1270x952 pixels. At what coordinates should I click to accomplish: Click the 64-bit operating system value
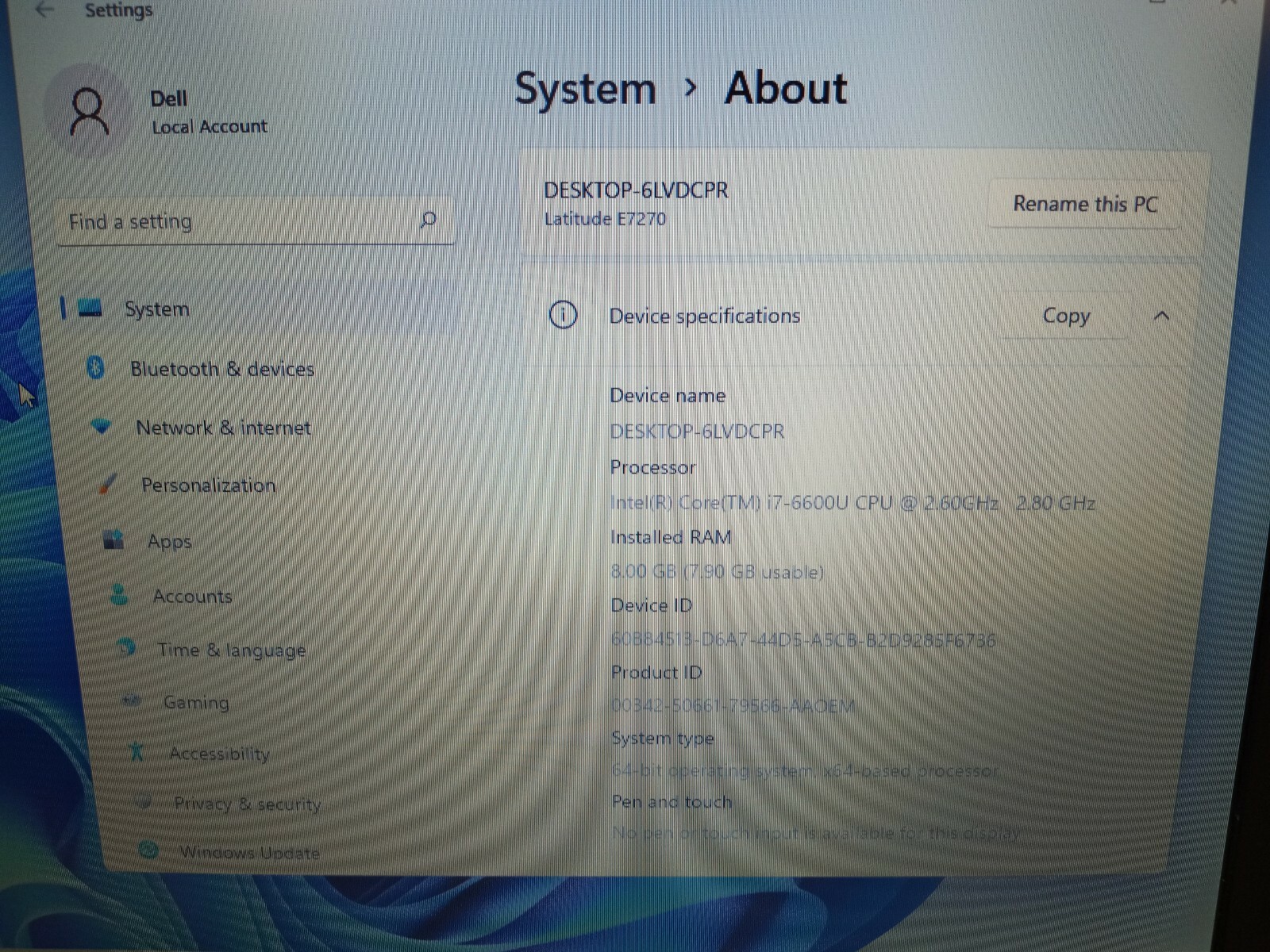[805, 770]
